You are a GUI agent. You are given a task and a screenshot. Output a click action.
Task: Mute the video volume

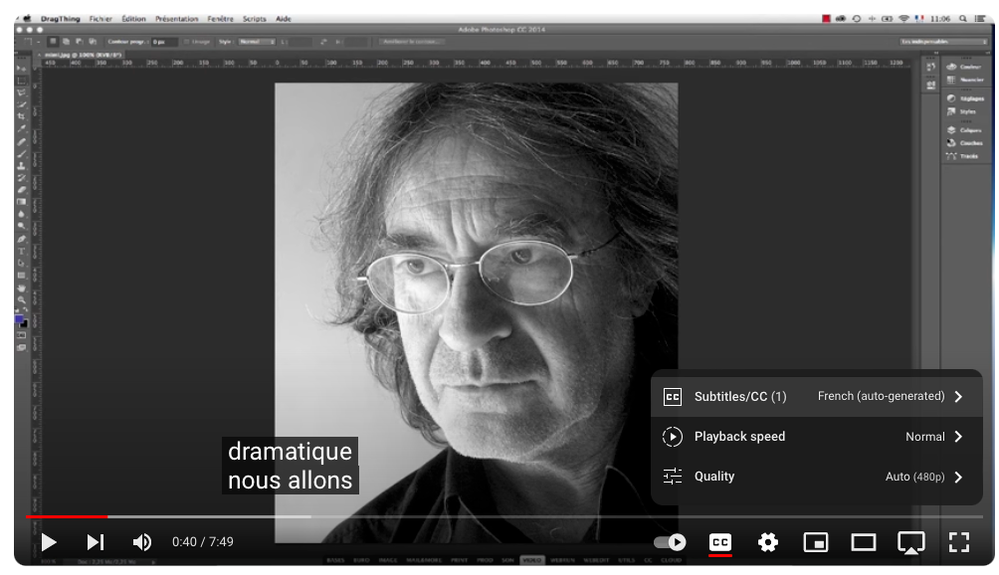[x=142, y=542]
